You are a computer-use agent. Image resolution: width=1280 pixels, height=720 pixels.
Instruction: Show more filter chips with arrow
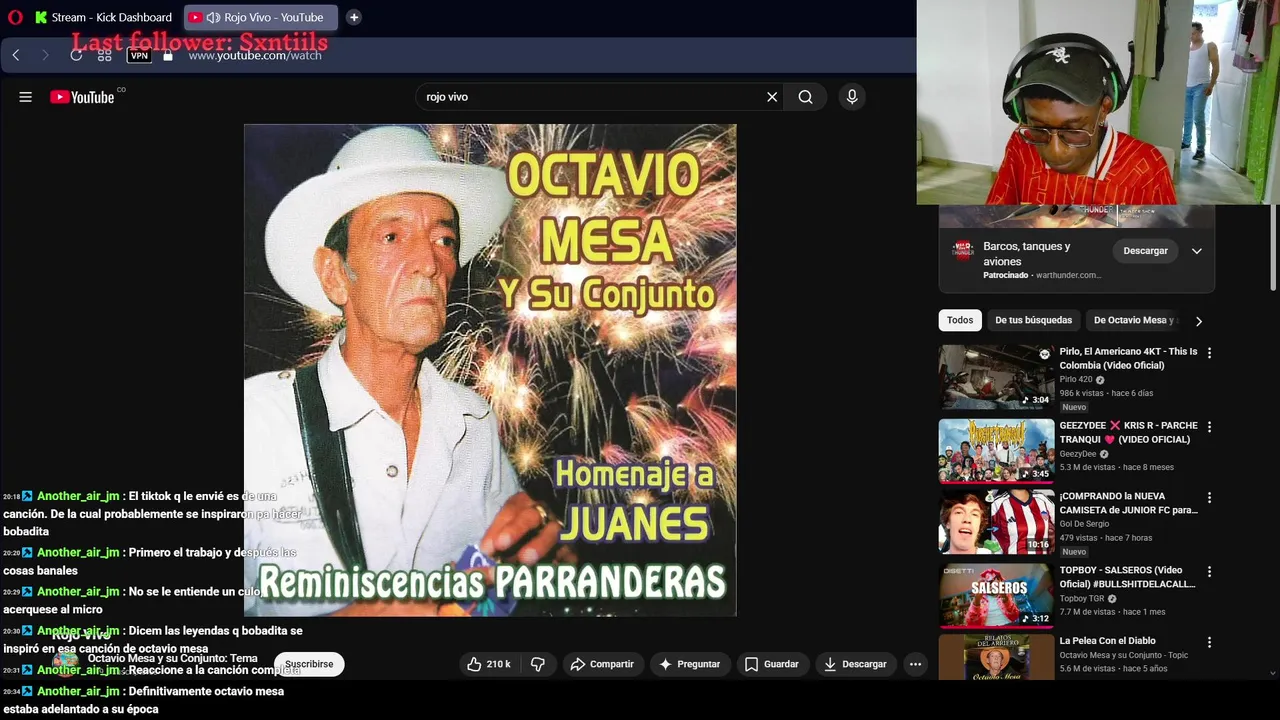(x=1199, y=321)
